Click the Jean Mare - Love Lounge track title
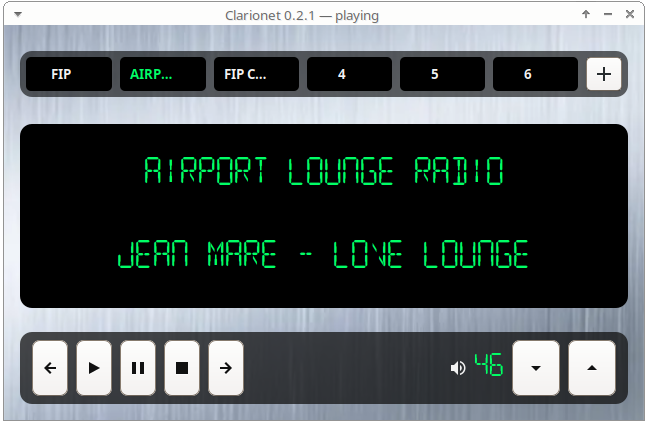The width and height of the screenshot is (652, 422). click(323, 254)
